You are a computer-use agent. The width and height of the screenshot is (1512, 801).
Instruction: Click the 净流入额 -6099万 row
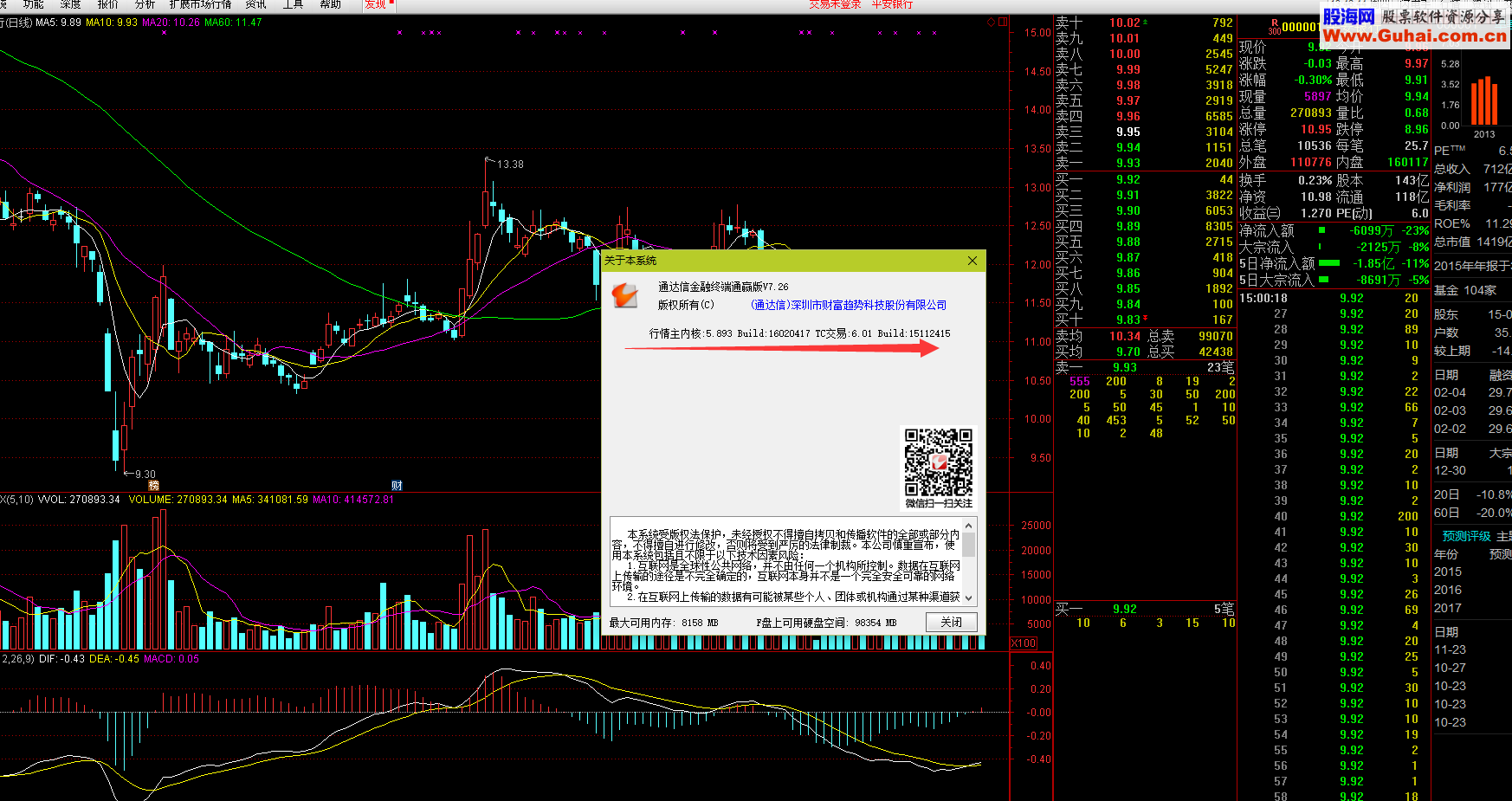(x=1334, y=231)
